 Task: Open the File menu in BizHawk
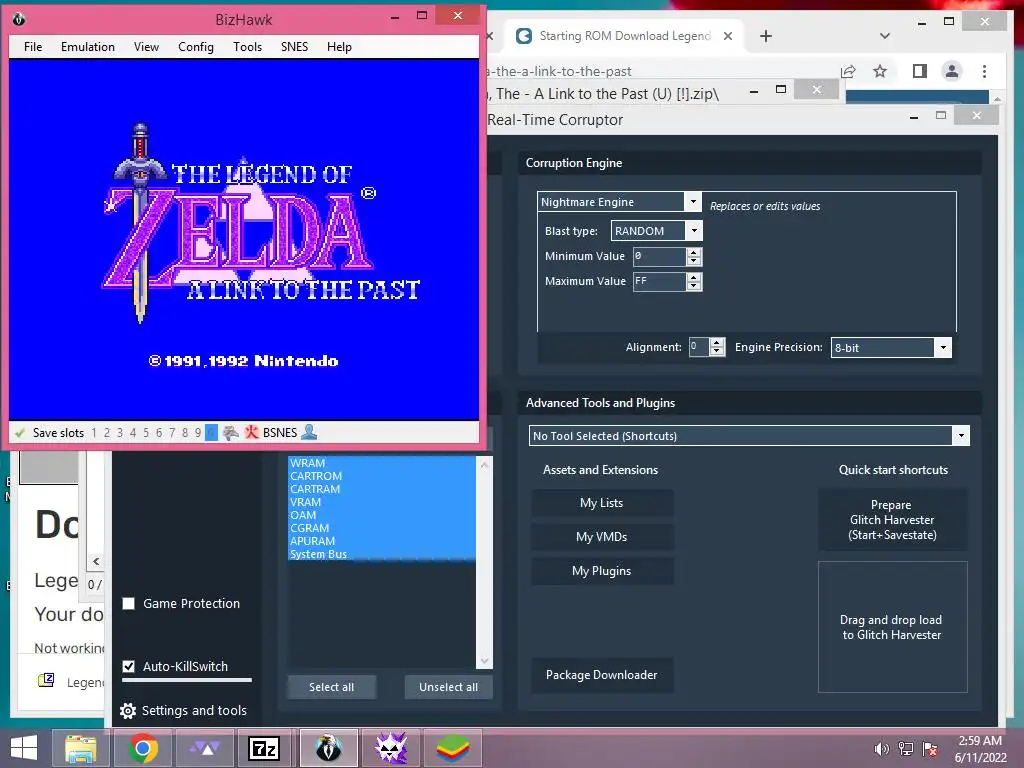click(x=33, y=46)
